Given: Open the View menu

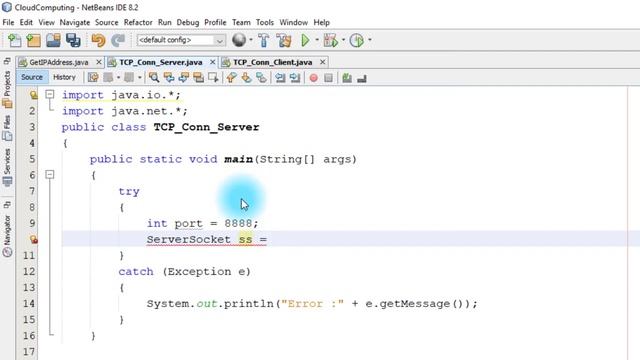Looking at the screenshot, I should tap(47, 22).
